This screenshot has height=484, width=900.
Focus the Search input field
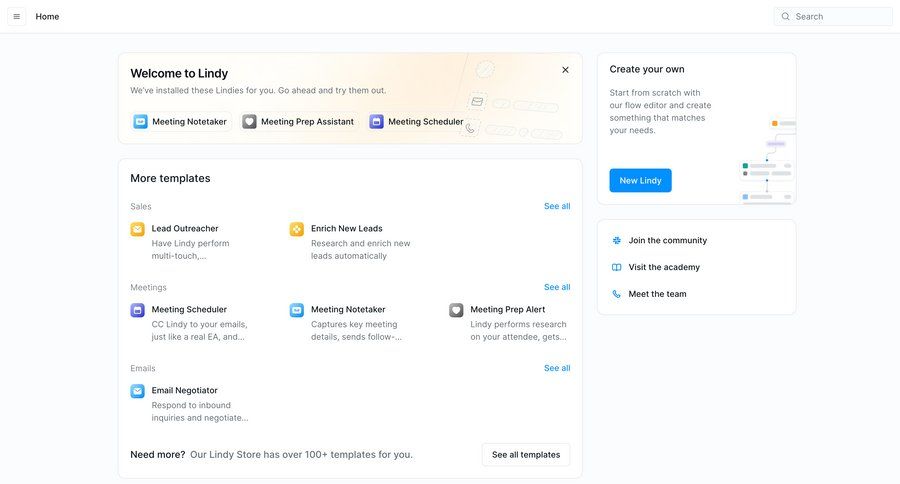click(833, 17)
